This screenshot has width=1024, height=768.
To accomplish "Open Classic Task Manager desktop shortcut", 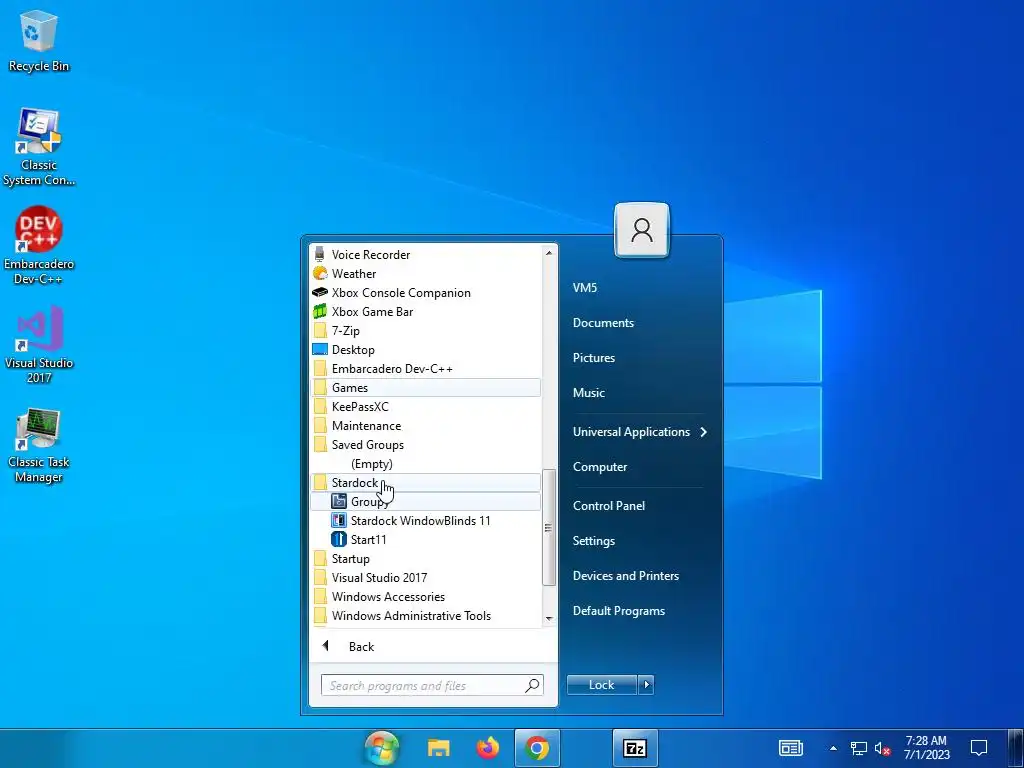I will (x=39, y=445).
